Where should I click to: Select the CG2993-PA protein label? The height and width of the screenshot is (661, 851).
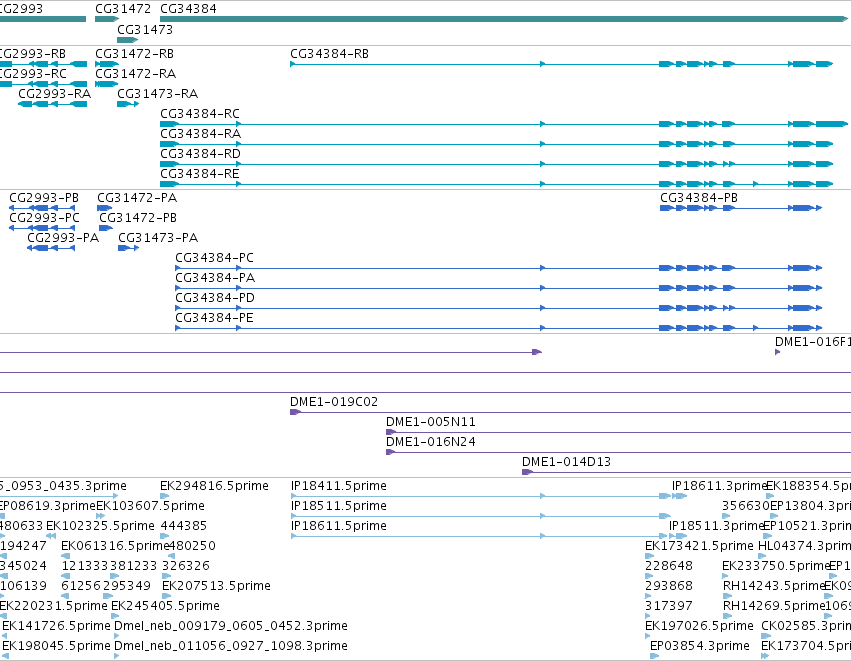click(x=63, y=238)
